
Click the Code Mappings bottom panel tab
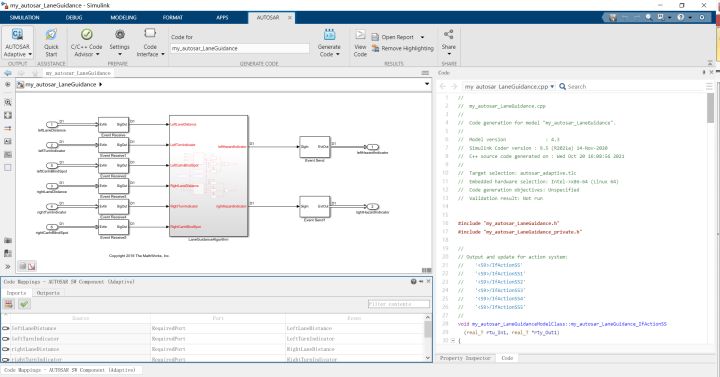[70, 370]
